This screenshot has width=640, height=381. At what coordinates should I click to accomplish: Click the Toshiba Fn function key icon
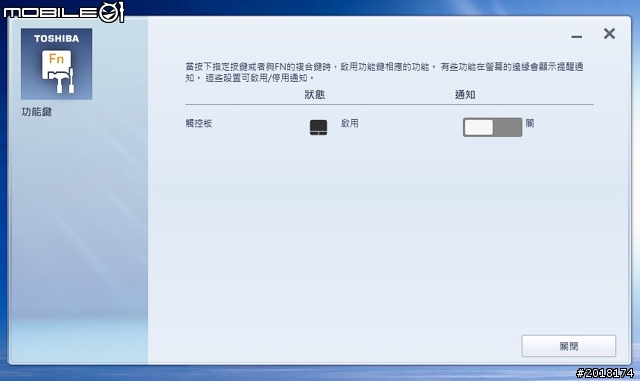point(56,64)
